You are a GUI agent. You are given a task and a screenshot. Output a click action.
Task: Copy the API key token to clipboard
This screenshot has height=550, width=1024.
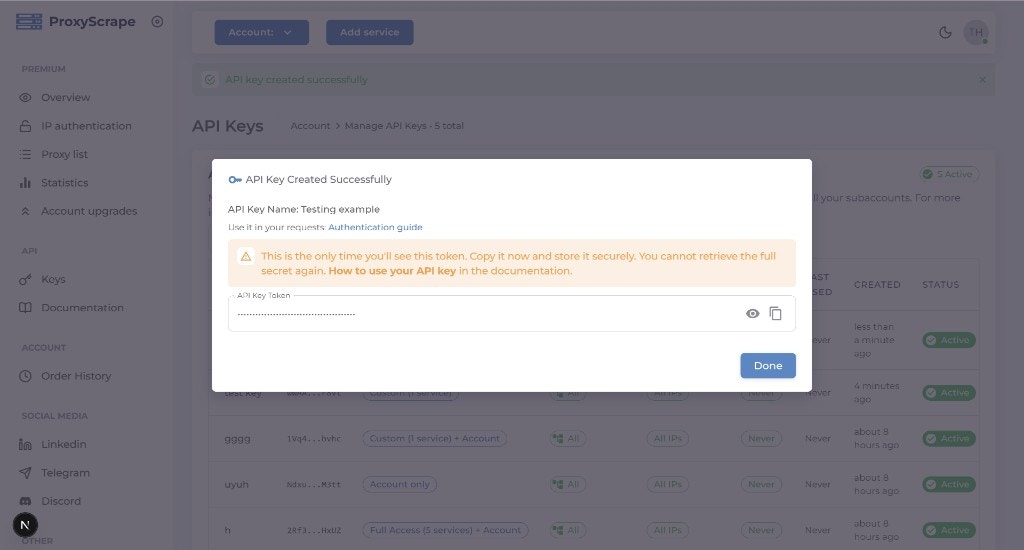click(775, 314)
